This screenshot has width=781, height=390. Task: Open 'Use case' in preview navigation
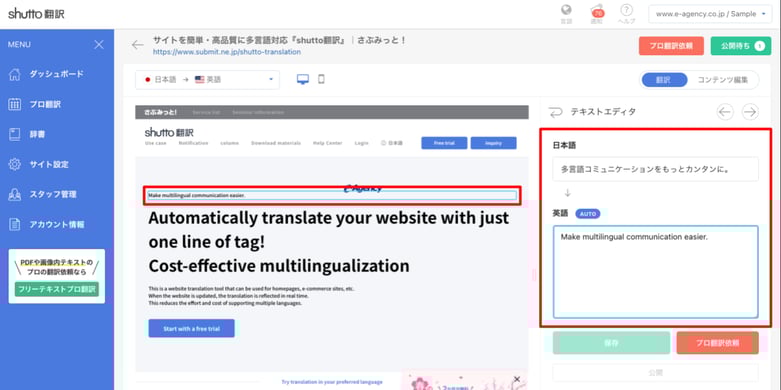(155, 143)
